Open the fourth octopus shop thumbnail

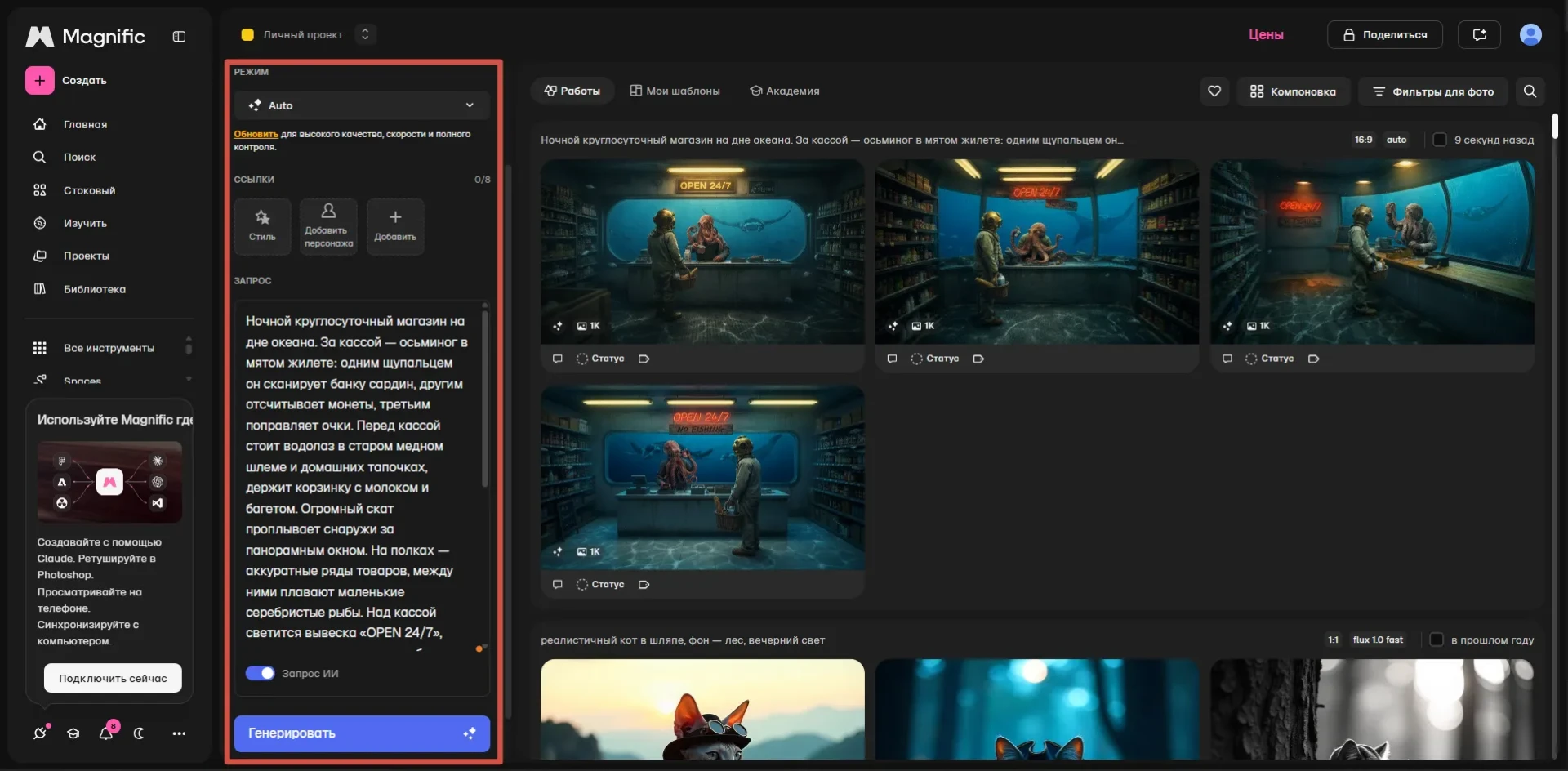[702, 478]
